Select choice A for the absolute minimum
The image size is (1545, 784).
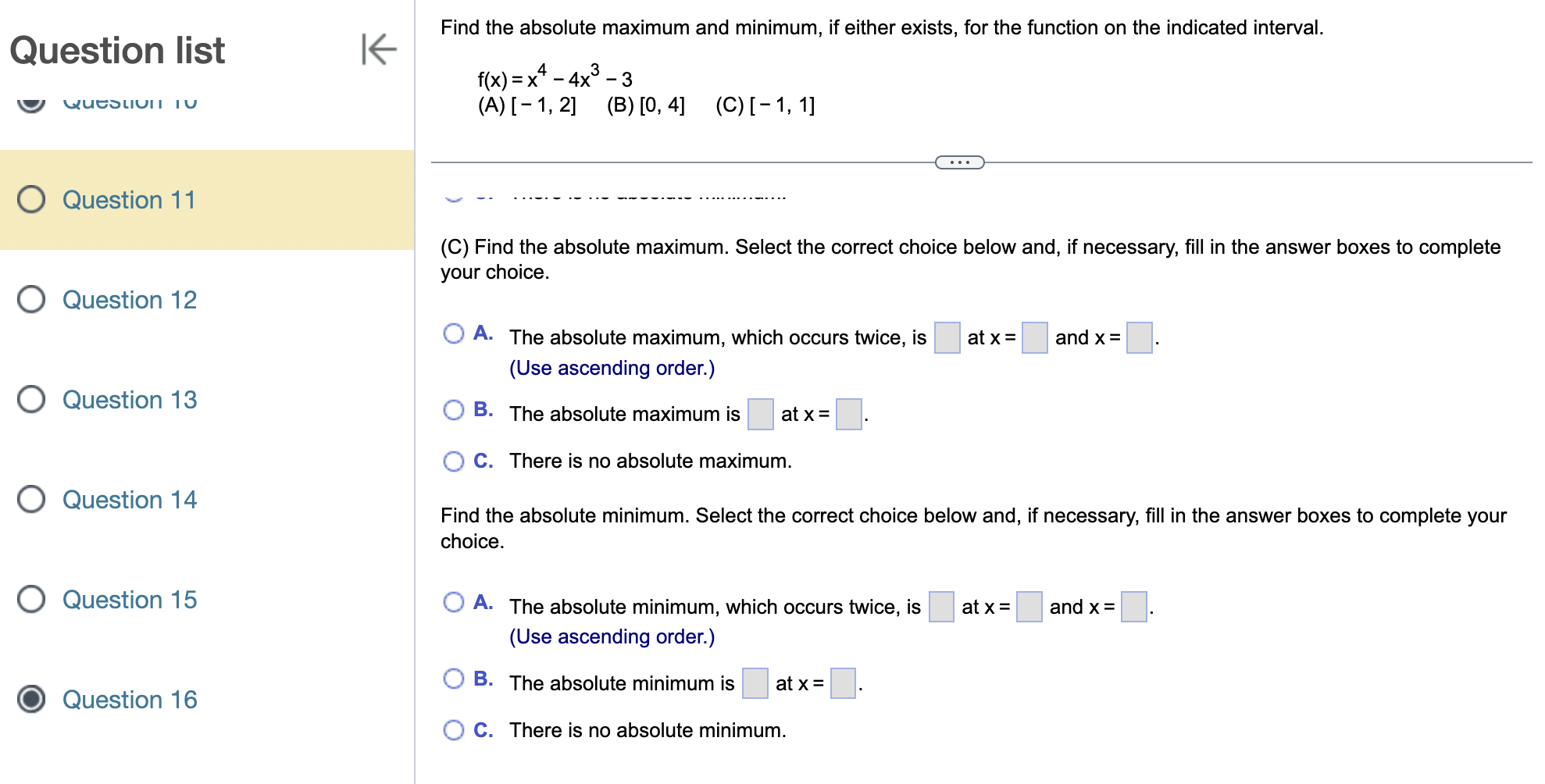(x=454, y=601)
